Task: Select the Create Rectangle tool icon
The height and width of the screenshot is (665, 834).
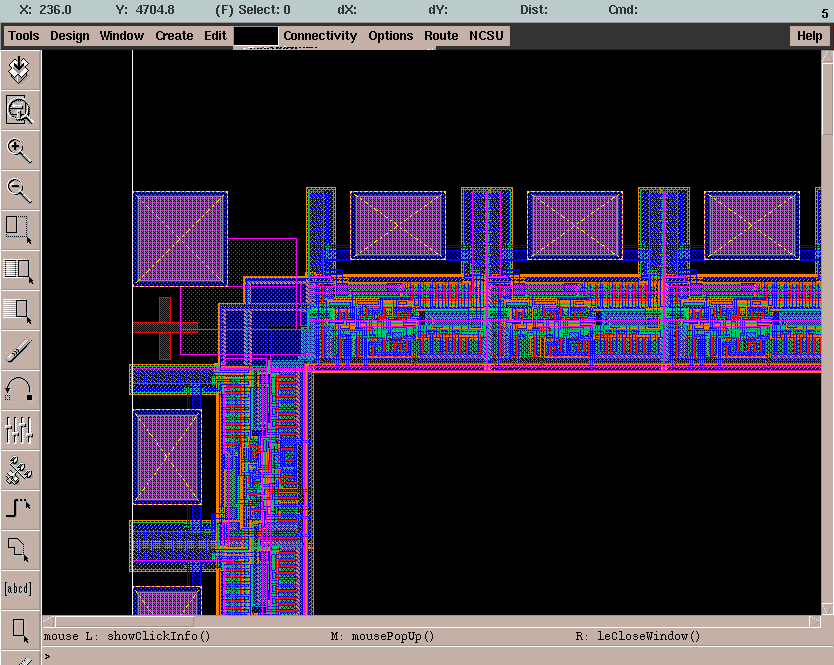Action: click(x=20, y=627)
